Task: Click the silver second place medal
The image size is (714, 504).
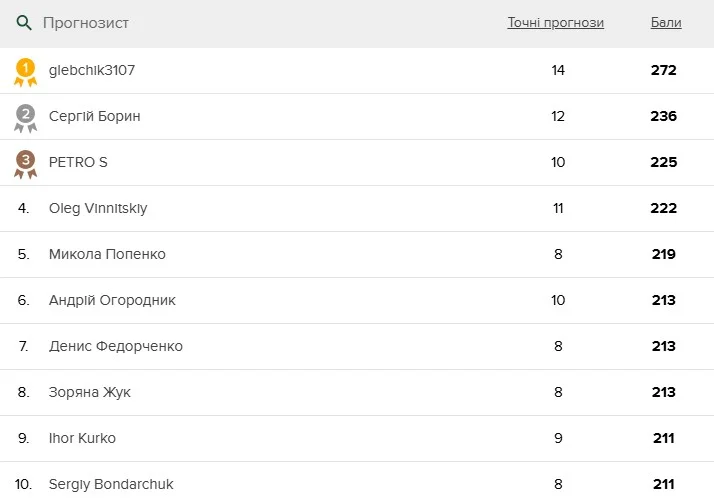Action: pyautogui.click(x=25, y=117)
